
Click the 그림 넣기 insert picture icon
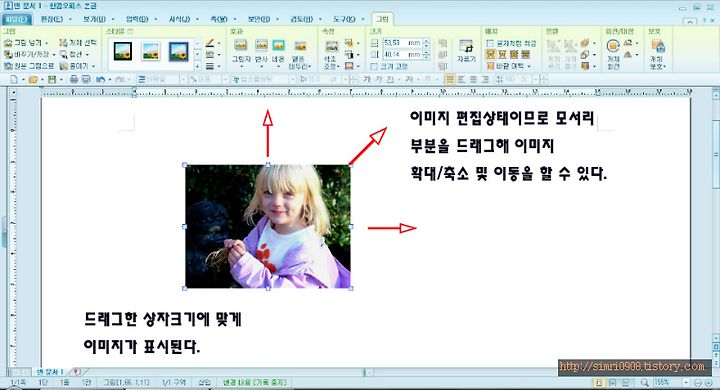[8, 43]
